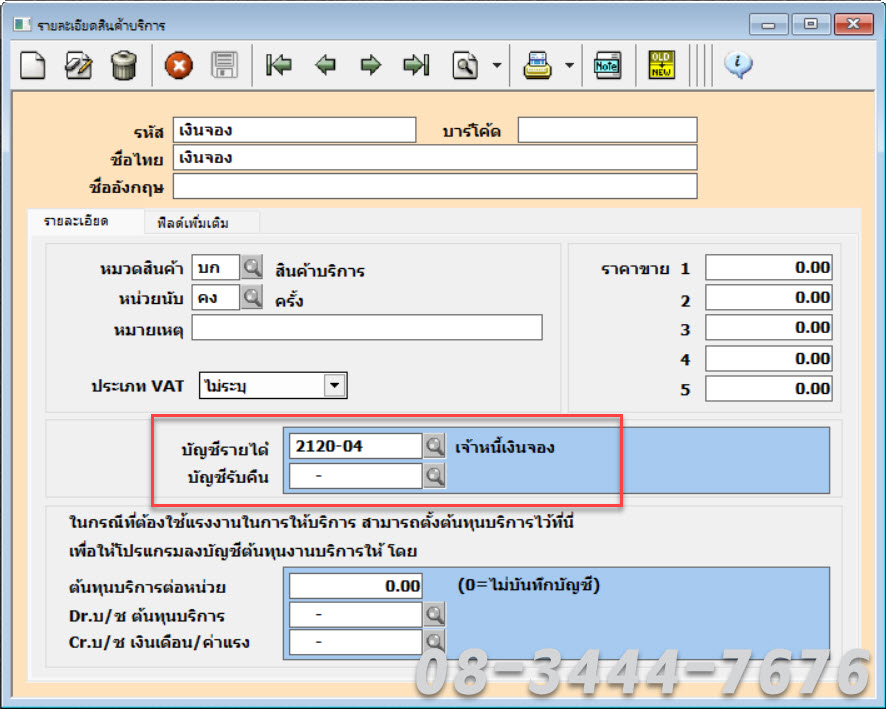Go to first record arrow icon

click(279, 65)
